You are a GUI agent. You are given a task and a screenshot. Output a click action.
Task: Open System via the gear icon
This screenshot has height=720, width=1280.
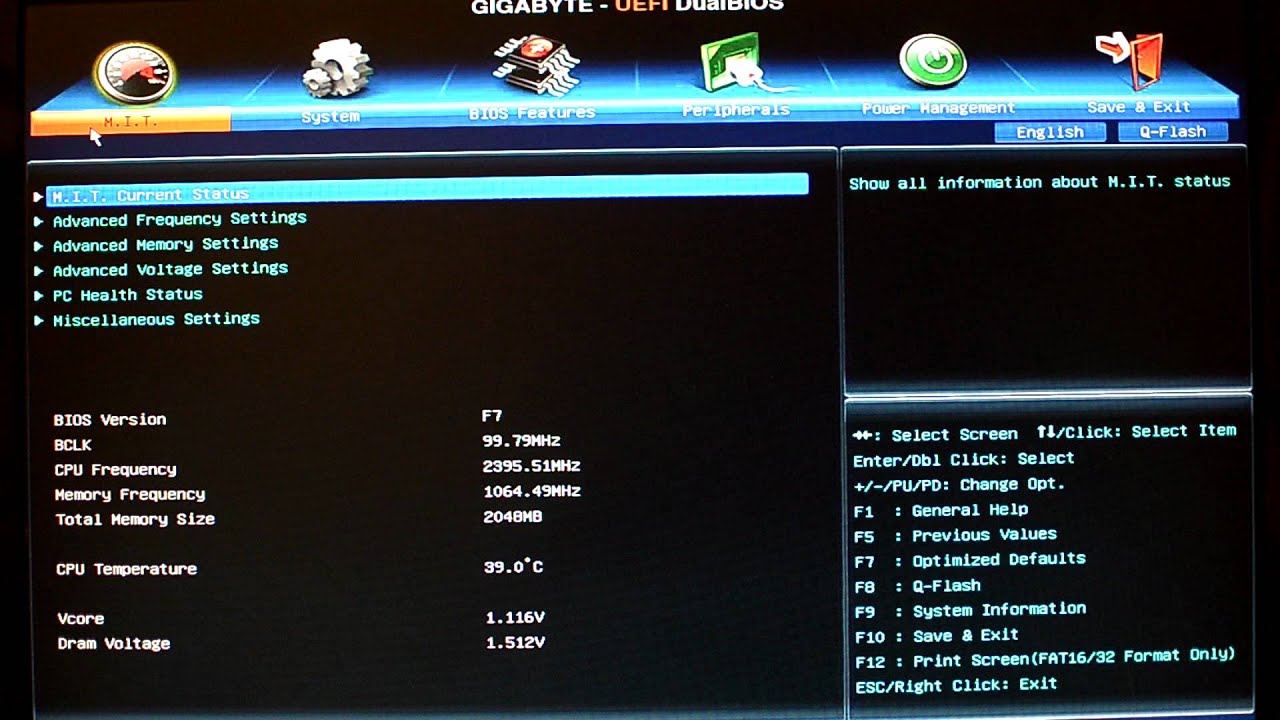coord(337,68)
